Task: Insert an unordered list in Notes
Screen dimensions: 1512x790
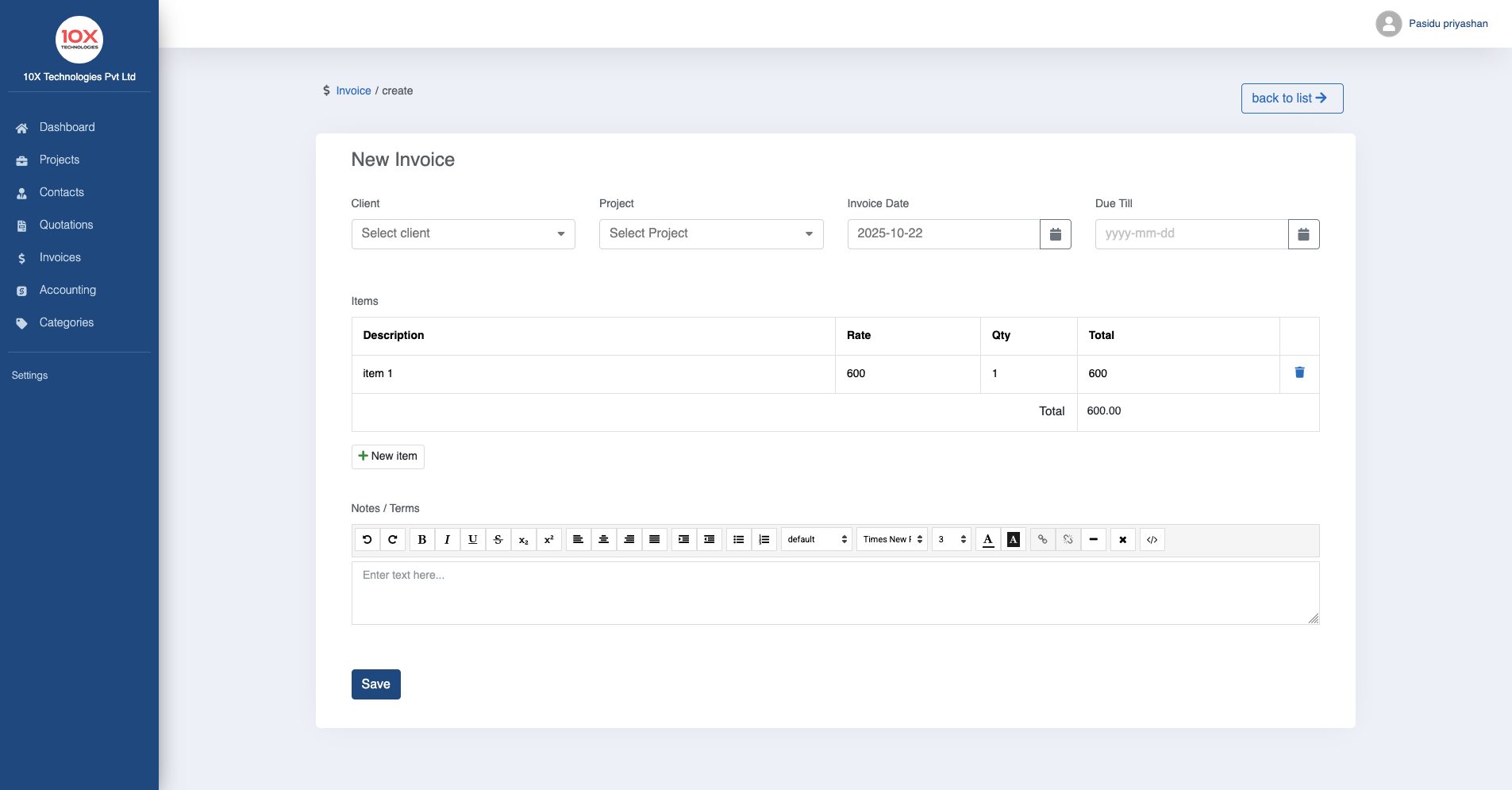Action: coord(737,539)
